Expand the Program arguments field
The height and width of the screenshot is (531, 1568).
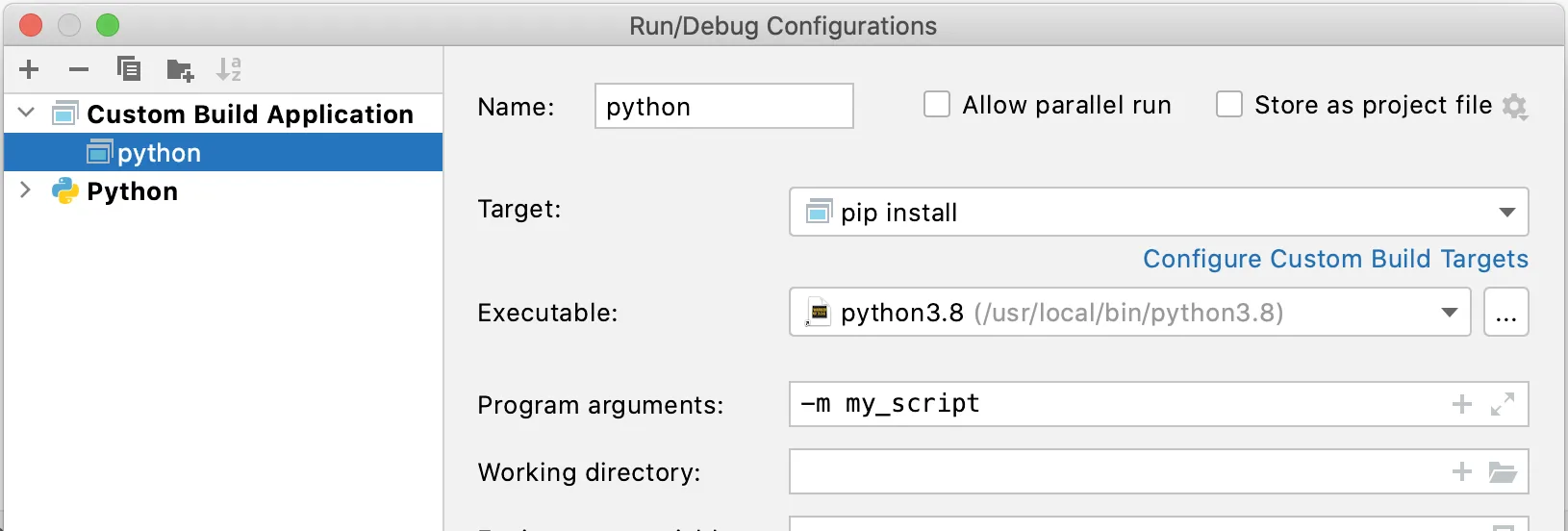[x=1503, y=405]
